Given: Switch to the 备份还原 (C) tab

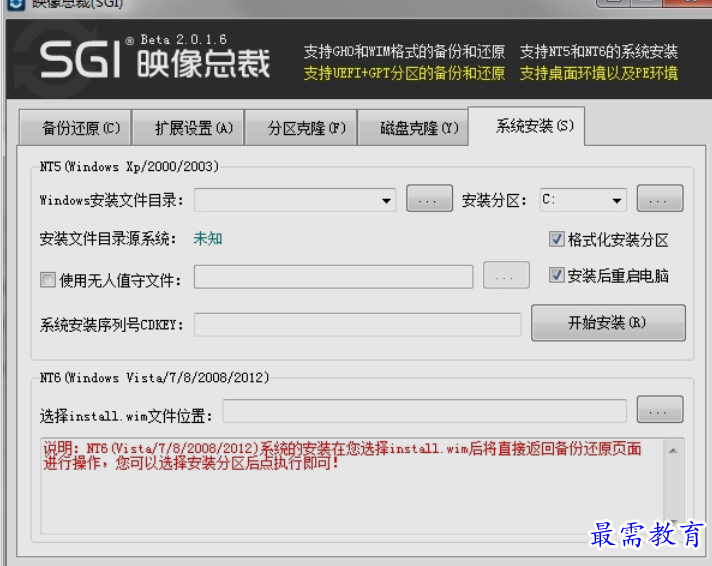Looking at the screenshot, I should pyautogui.click(x=75, y=128).
